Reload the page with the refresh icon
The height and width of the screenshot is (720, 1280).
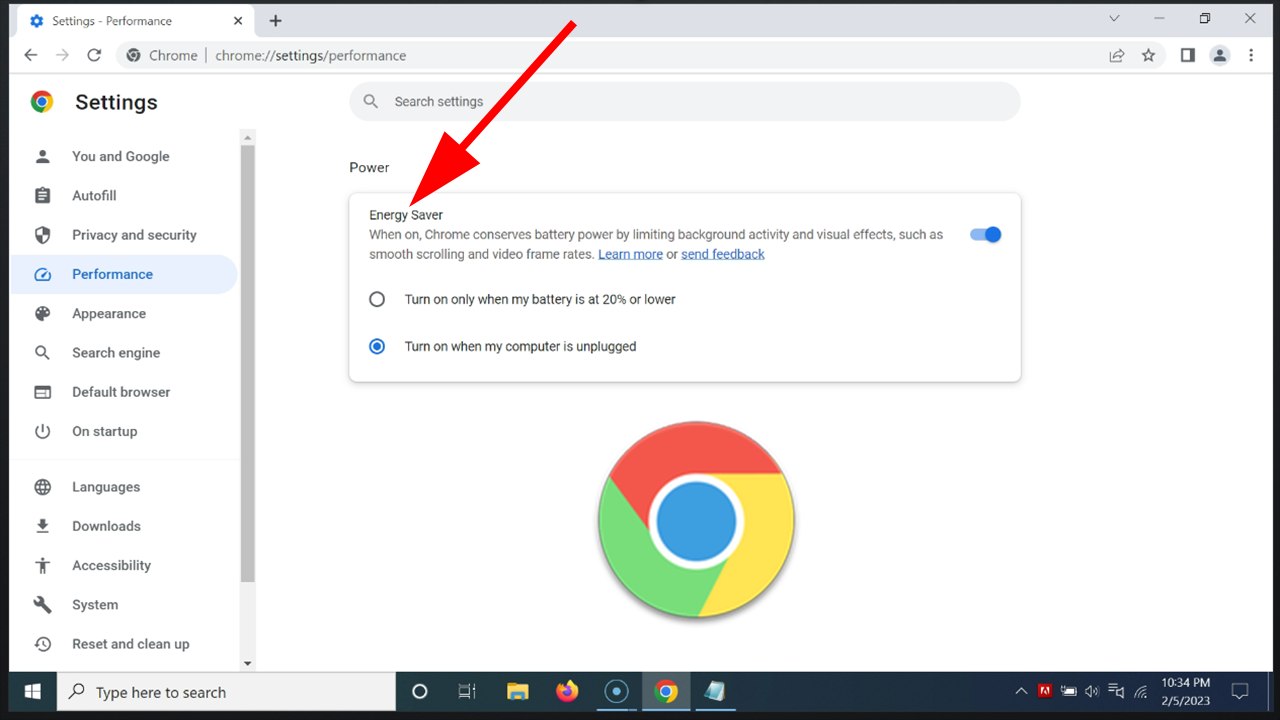click(94, 56)
